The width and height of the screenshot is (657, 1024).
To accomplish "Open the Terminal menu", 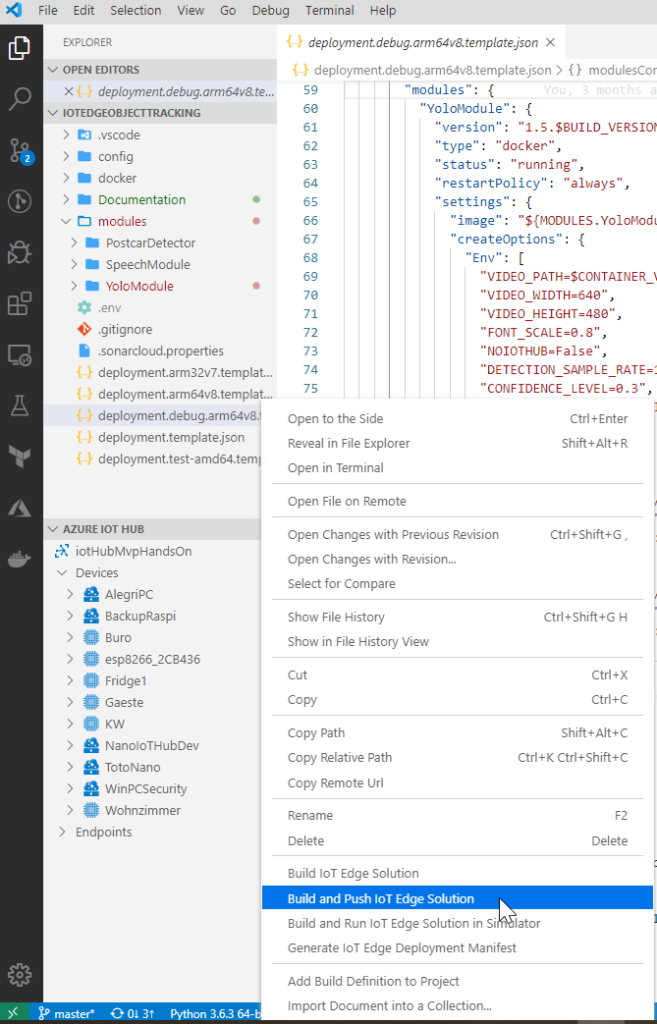I will 330,10.
